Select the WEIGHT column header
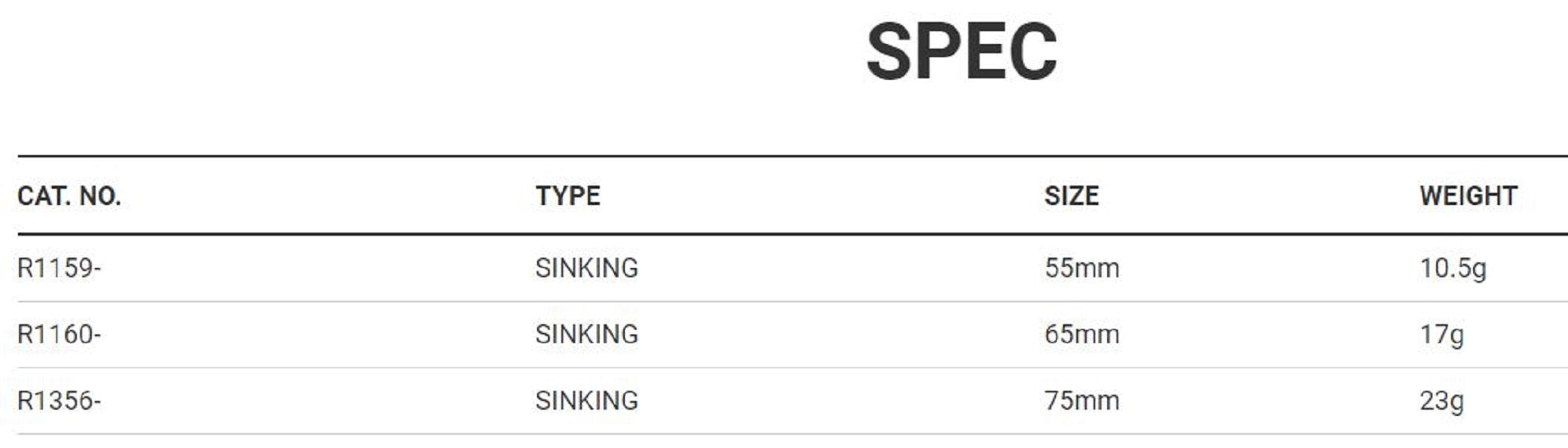 click(x=1468, y=196)
